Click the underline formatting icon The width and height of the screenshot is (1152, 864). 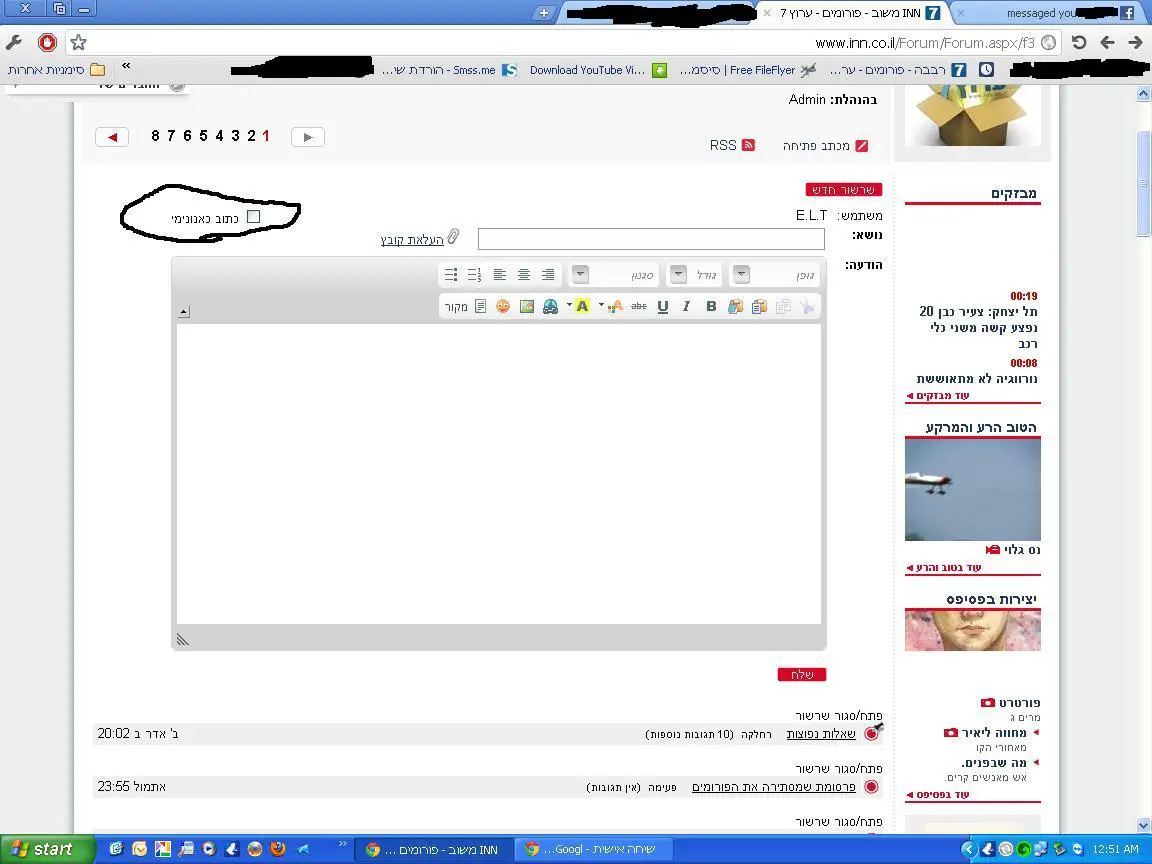662,307
